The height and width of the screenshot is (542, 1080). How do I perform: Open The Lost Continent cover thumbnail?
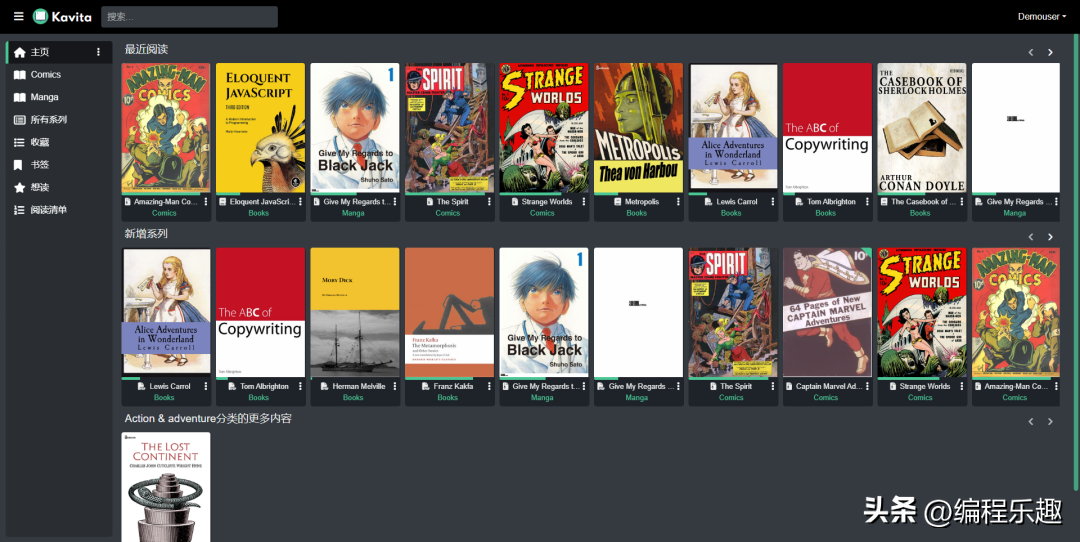point(166,487)
